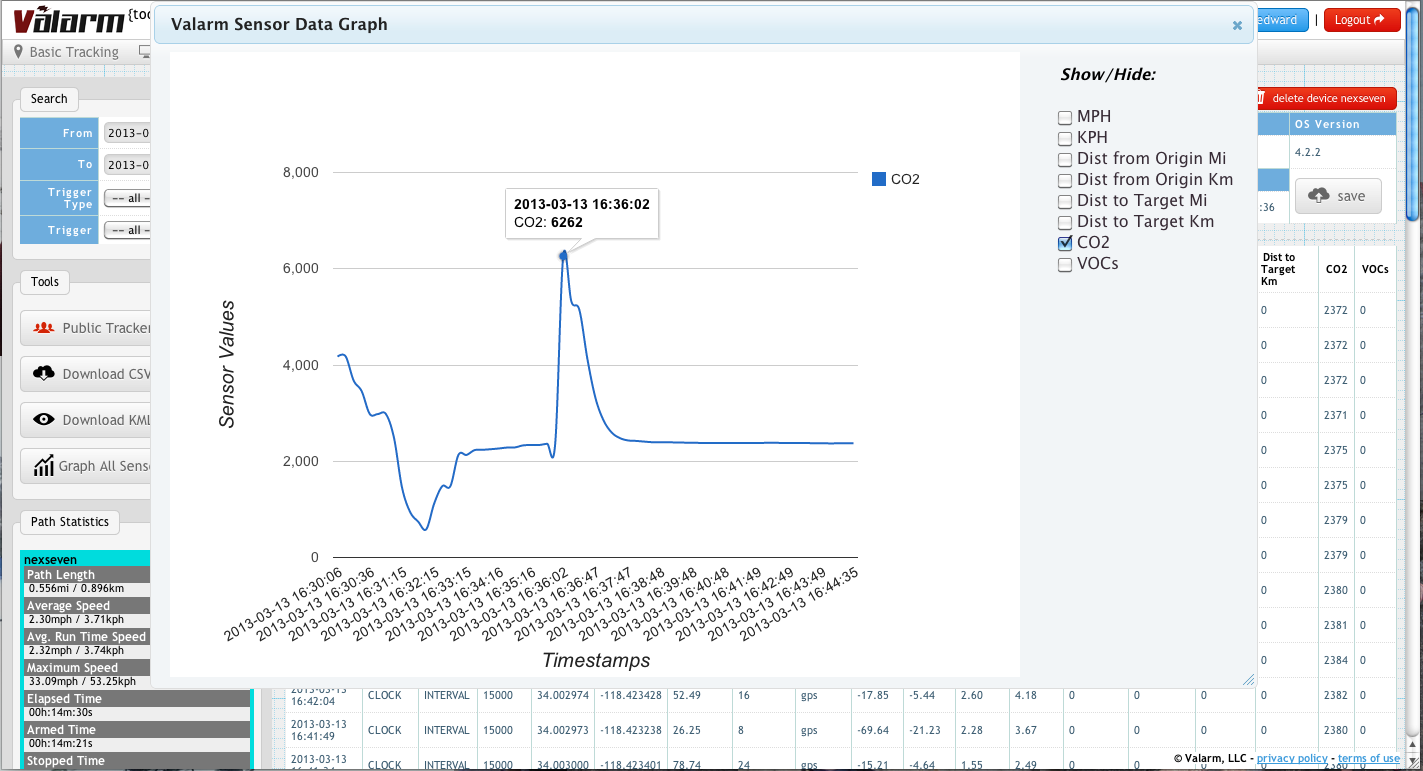Screen dimensions: 1423x771
Task: Open the privacy policy link
Action: click(x=1292, y=757)
